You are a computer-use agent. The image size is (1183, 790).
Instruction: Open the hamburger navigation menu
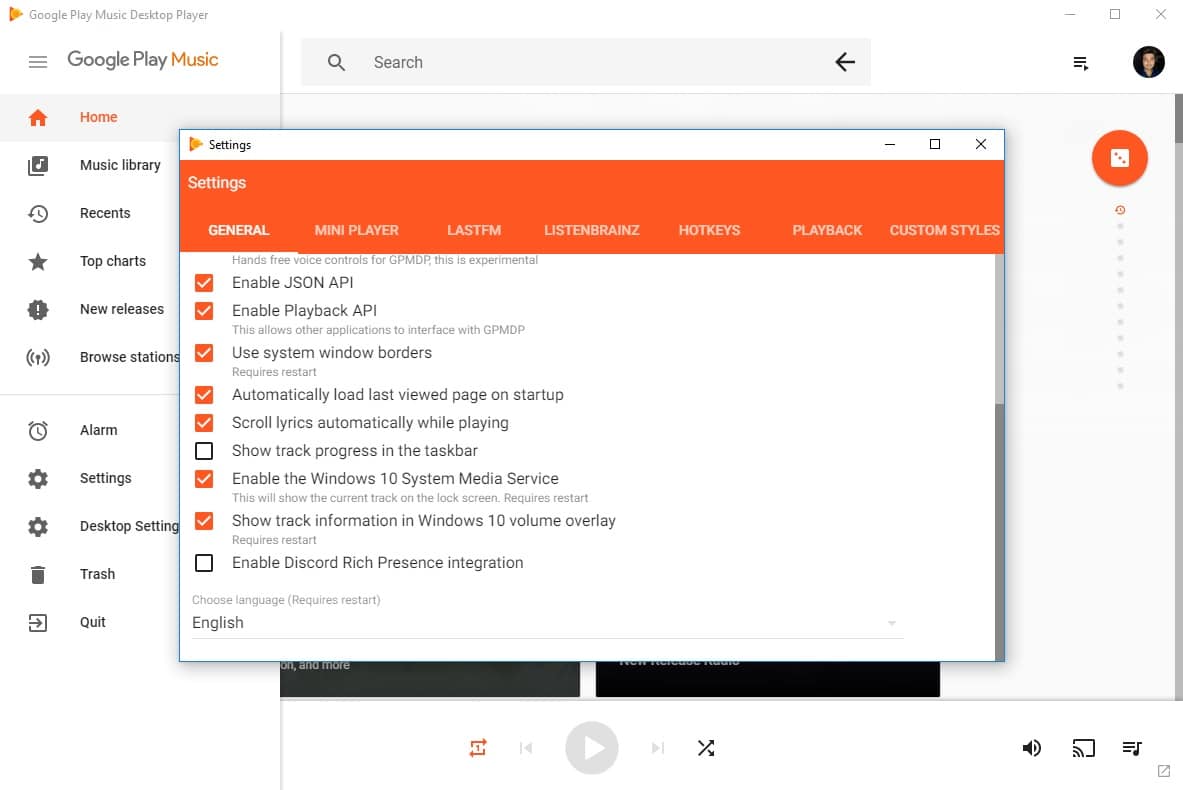pos(38,62)
